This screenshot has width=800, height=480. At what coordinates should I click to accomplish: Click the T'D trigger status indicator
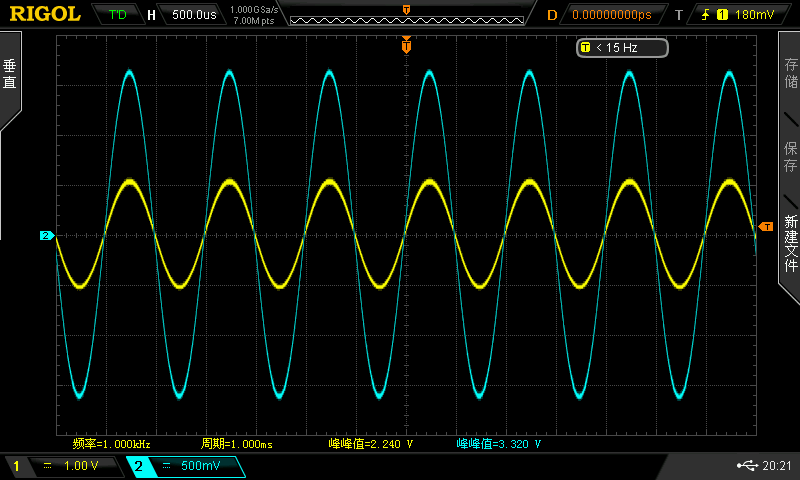[x=117, y=14]
